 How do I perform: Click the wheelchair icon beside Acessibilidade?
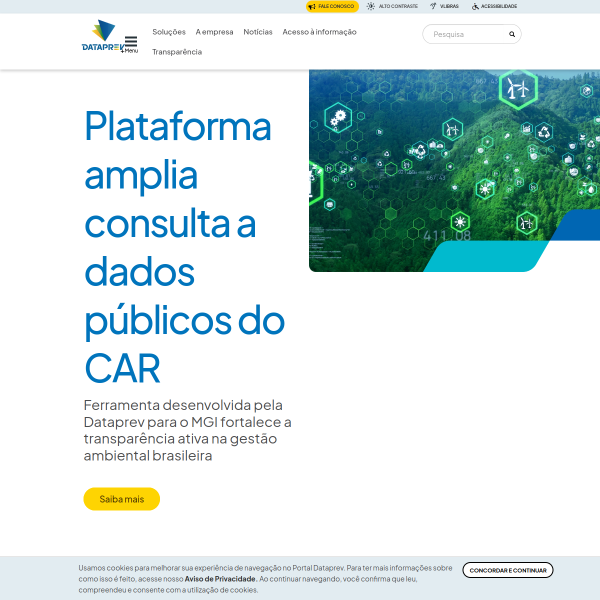pyautogui.click(x=475, y=6)
